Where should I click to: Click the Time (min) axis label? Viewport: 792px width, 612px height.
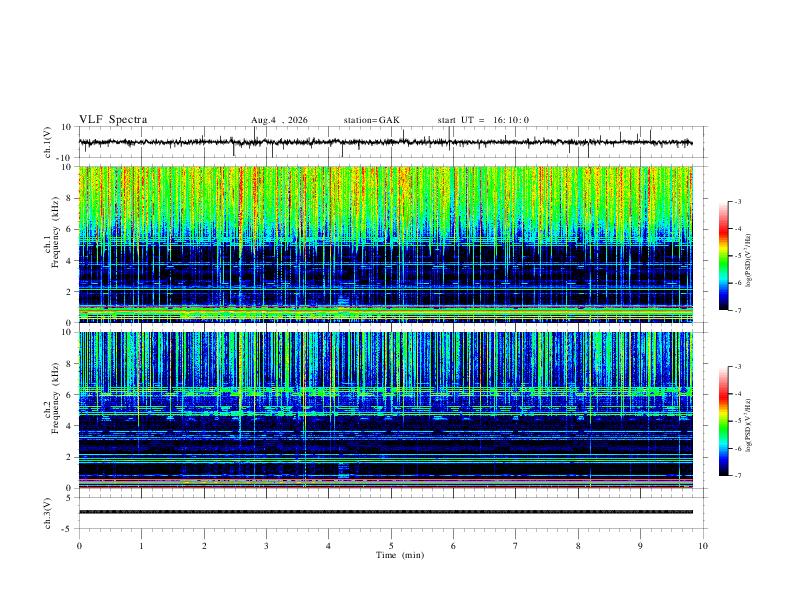(x=400, y=555)
